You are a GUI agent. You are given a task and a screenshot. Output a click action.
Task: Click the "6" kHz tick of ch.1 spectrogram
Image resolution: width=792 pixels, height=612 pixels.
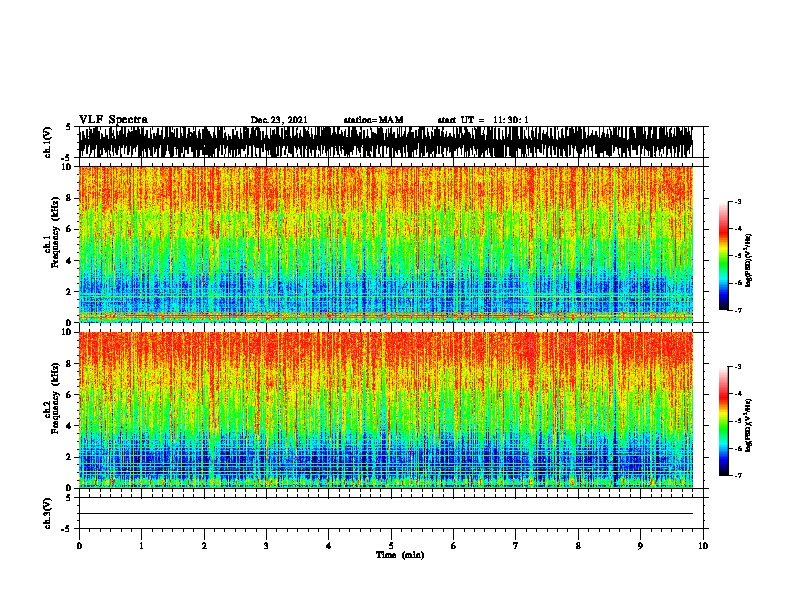(x=70, y=229)
